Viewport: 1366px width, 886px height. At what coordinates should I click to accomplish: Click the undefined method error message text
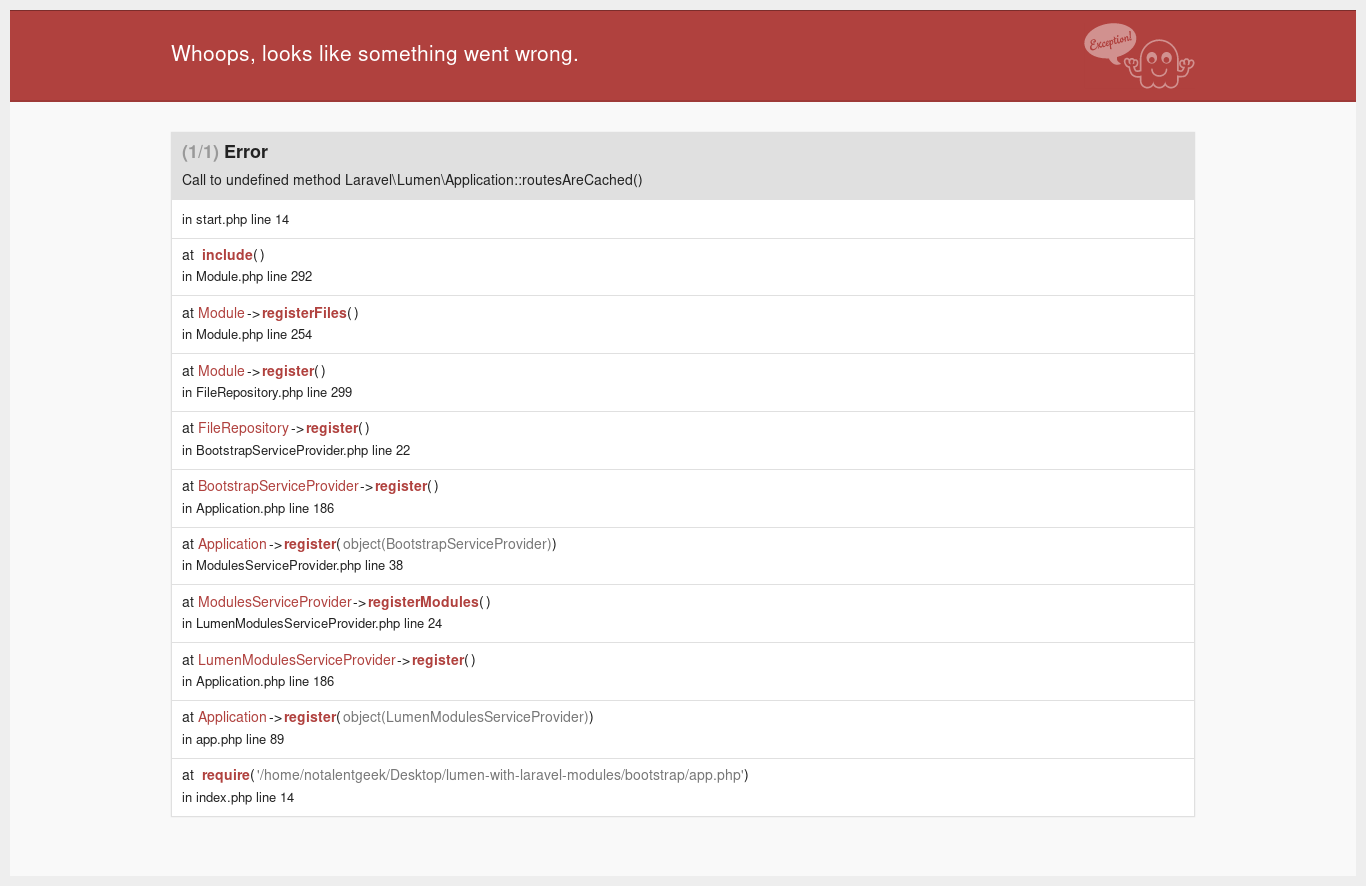click(x=411, y=180)
